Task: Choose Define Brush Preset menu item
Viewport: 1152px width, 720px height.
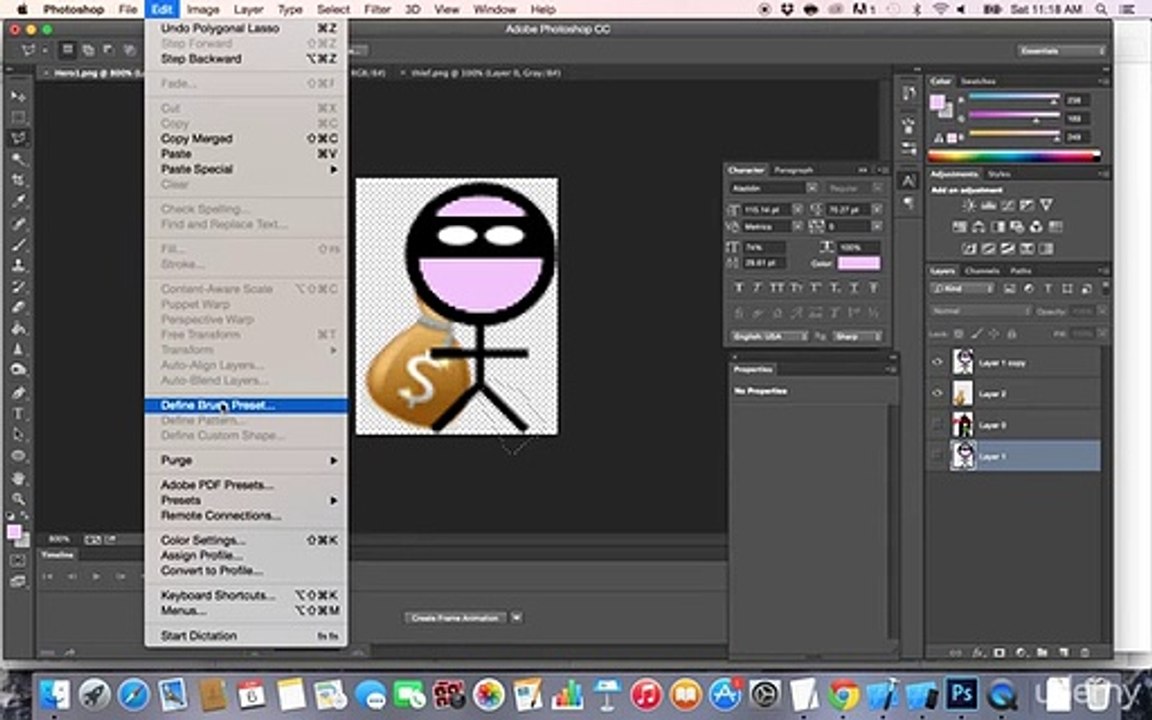Action: 246,405
